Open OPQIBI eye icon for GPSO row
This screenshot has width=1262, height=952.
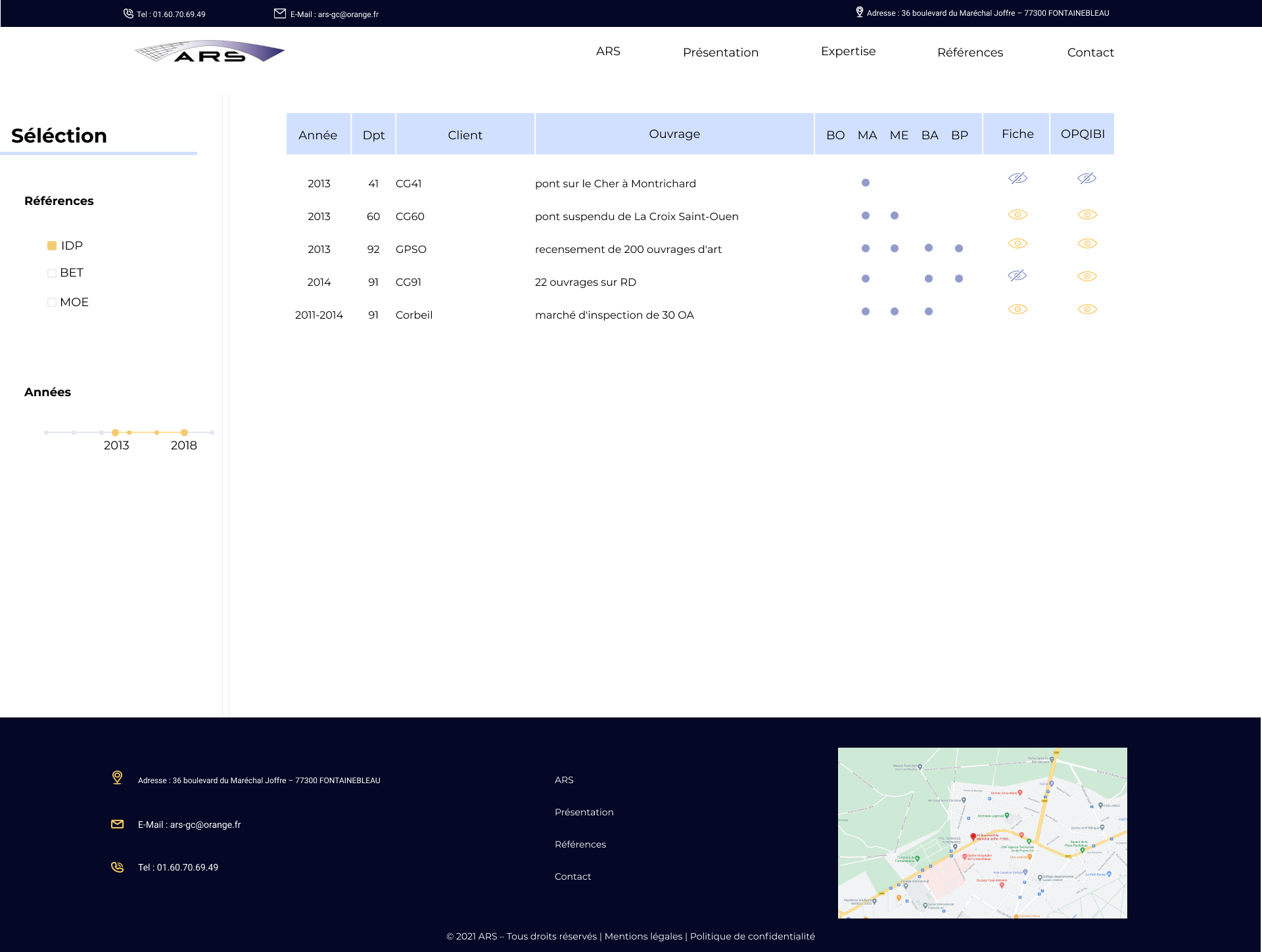[1087, 244]
